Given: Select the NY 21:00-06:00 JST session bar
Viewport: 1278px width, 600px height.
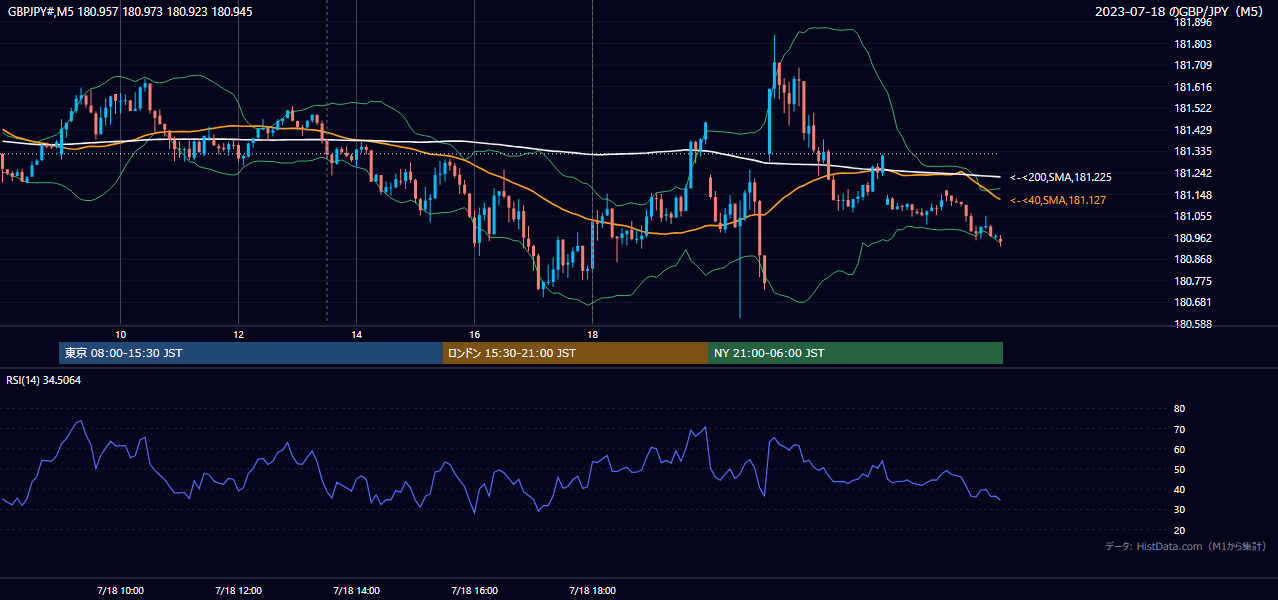Looking at the screenshot, I should point(855,353).
